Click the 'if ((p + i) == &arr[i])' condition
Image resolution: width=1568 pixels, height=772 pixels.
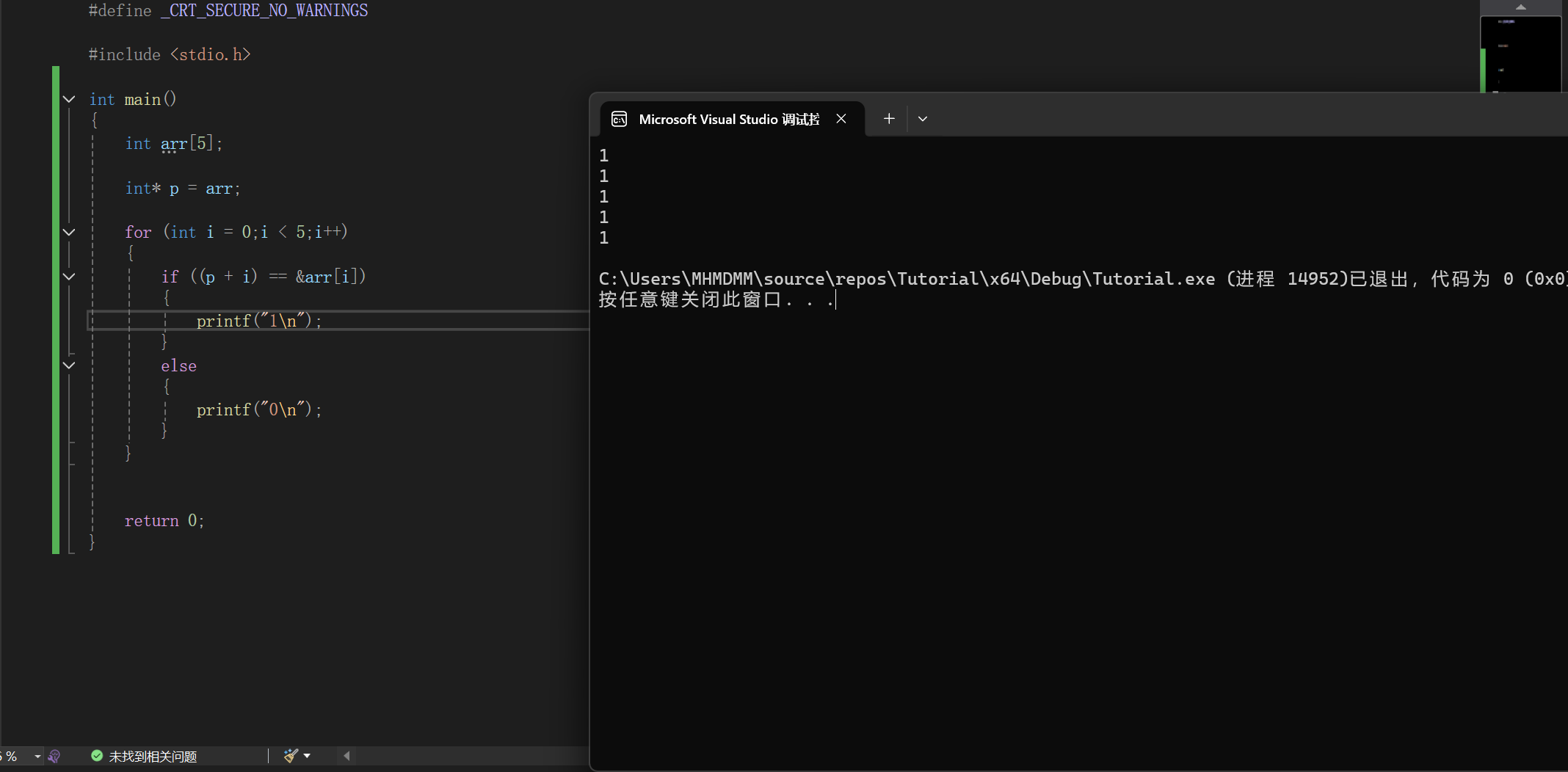pyautogui.click(x=264, y=277)
